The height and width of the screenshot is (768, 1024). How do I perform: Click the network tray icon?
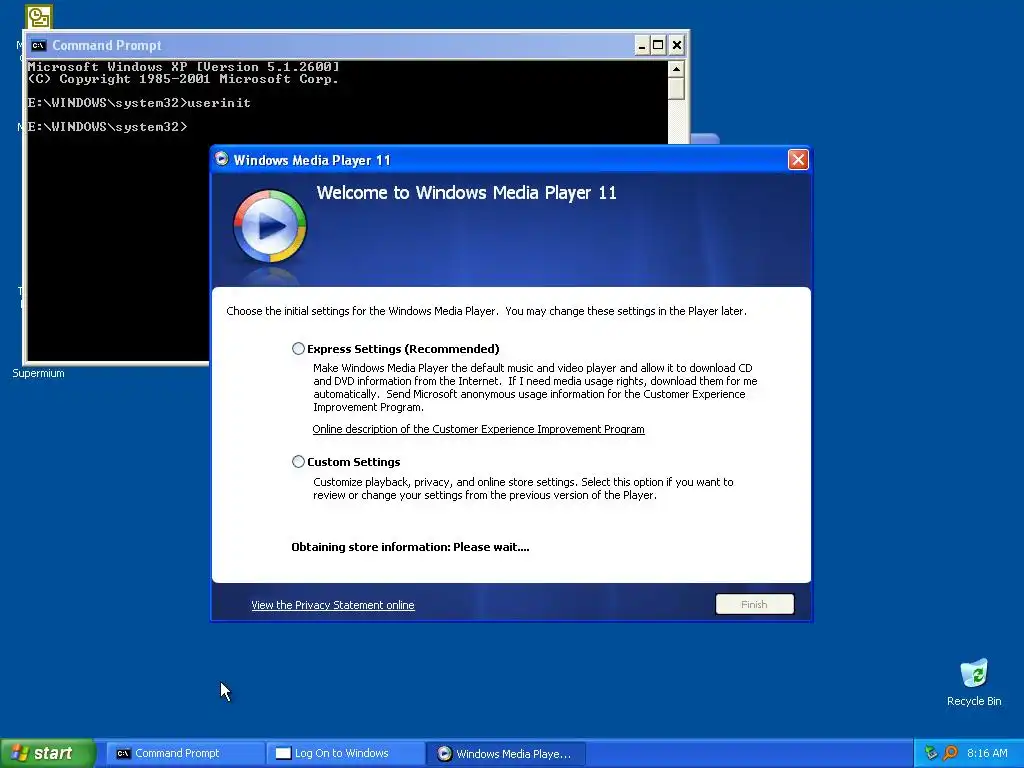pos(931,753)
